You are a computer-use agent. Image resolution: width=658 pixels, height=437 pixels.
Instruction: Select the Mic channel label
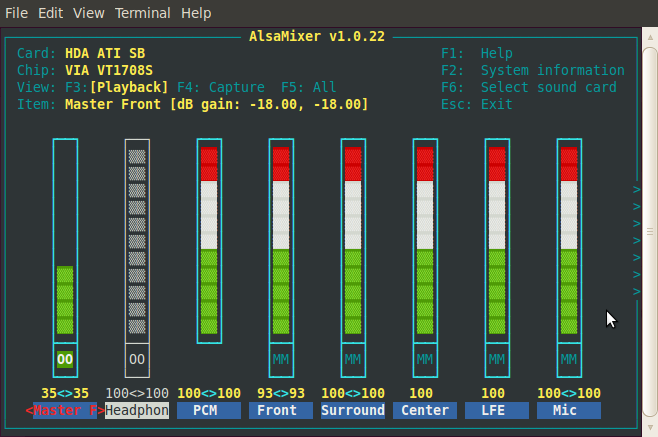569,410
